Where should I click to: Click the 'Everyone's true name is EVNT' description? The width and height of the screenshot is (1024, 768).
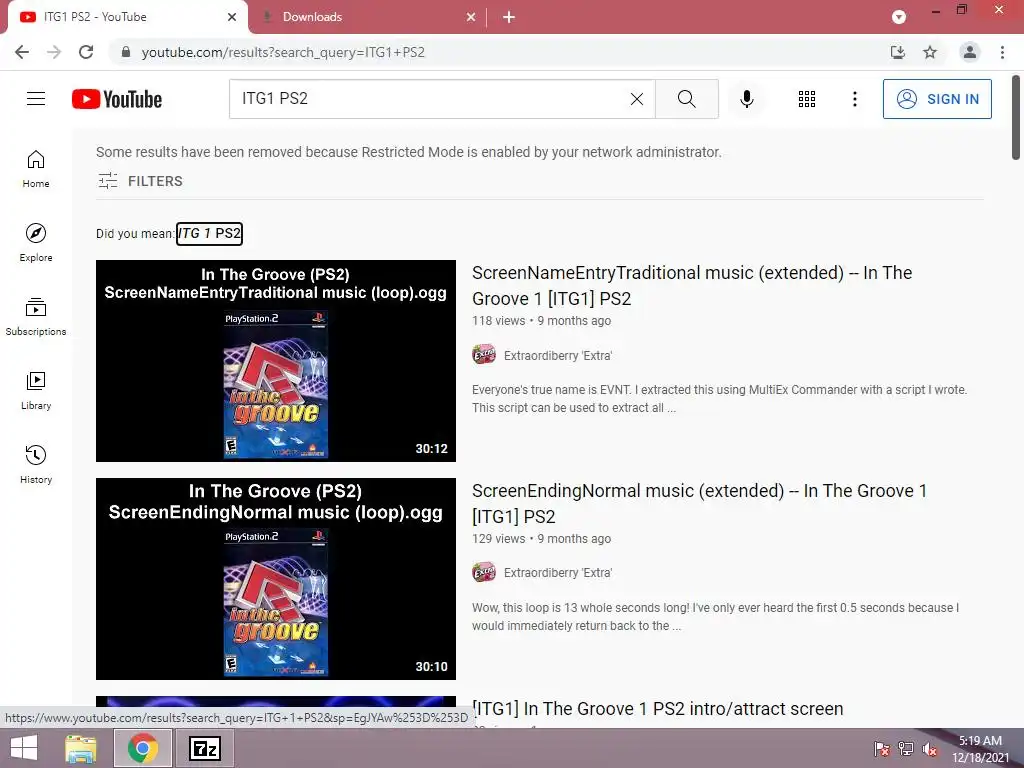(x=720, y=398)
